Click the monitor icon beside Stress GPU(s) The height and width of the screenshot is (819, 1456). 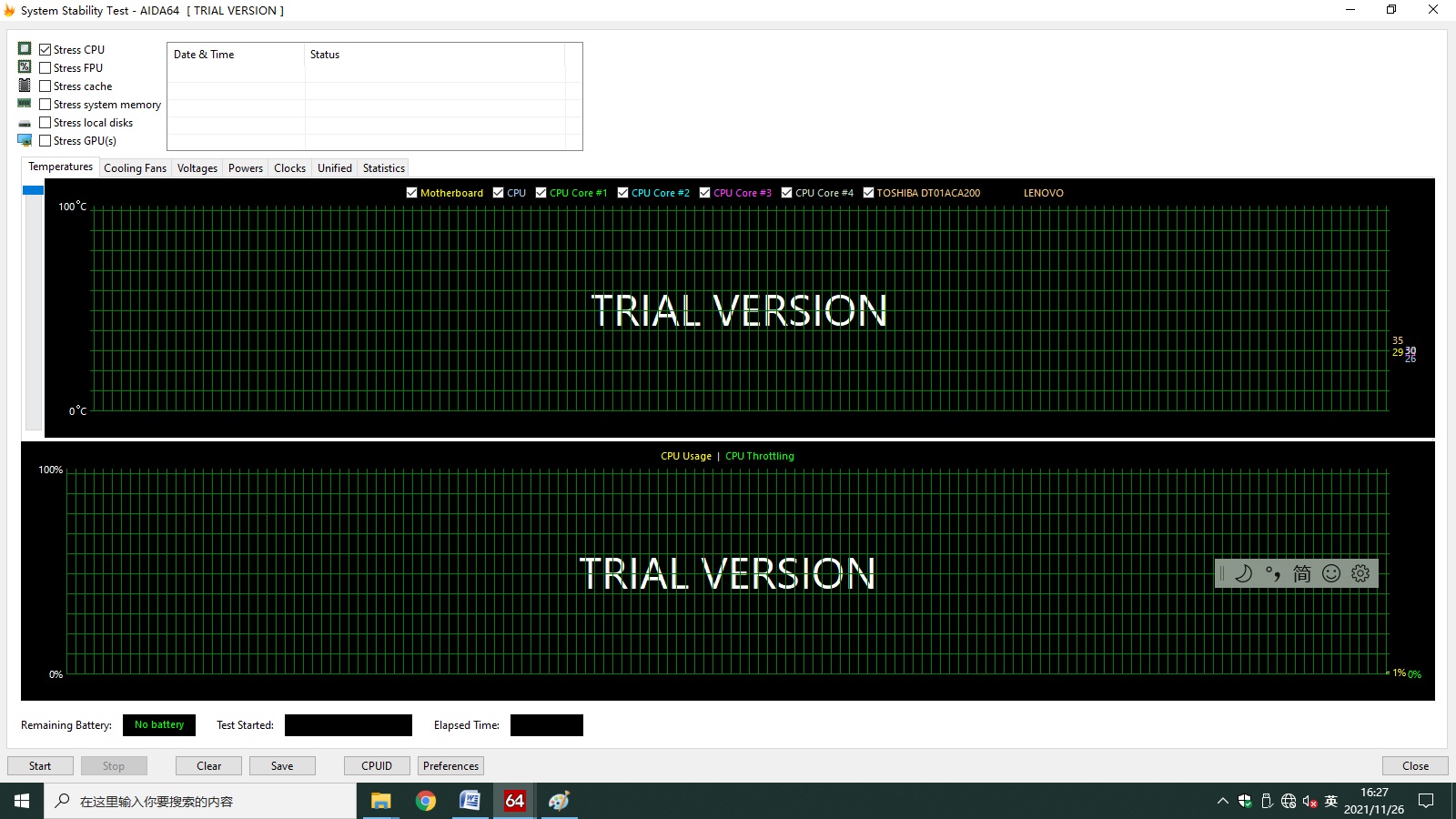click(25, 140)
